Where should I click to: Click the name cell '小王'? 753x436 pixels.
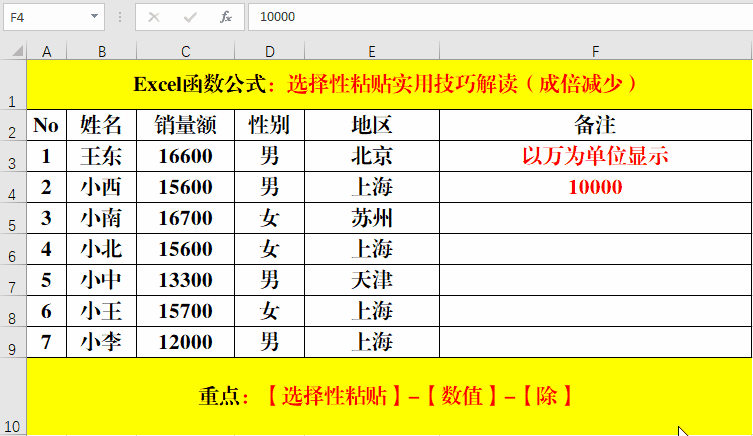101,311
